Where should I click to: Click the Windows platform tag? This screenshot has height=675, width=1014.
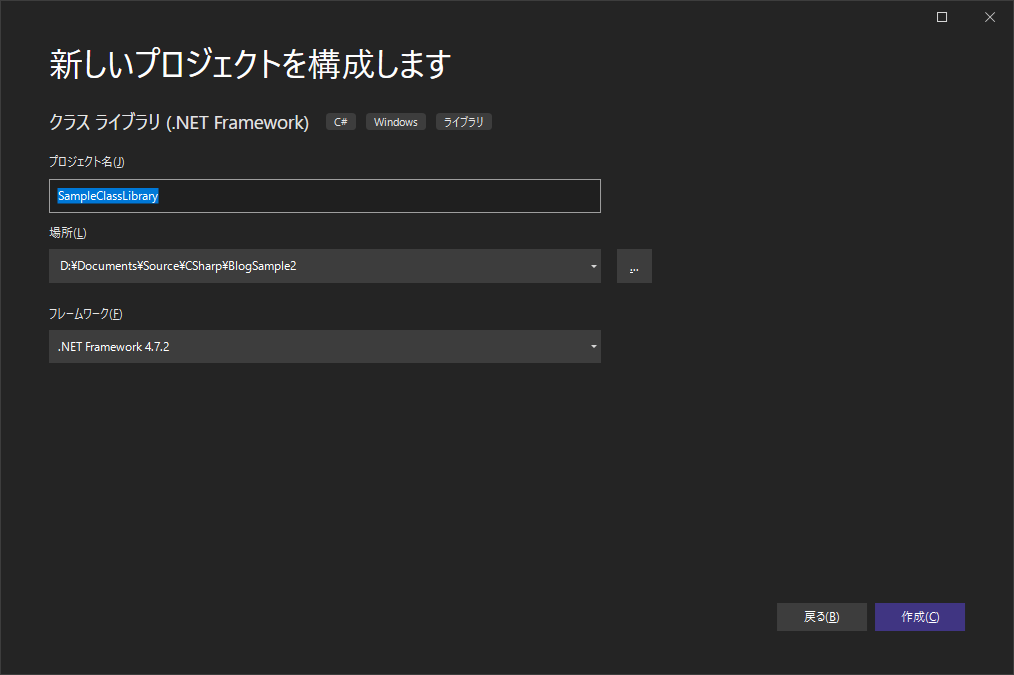(396, 122)
